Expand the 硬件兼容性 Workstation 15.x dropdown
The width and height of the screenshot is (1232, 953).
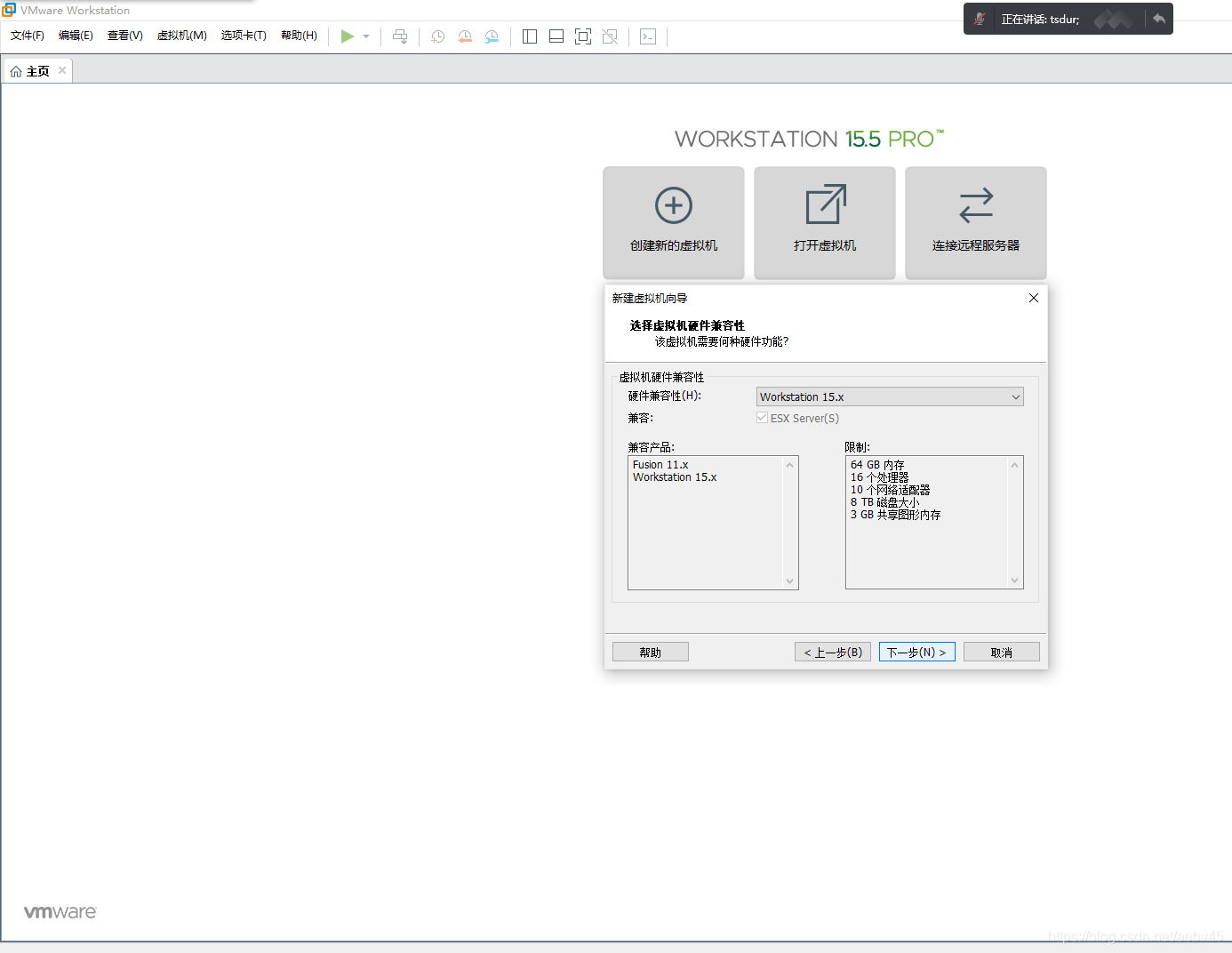(890, 396)
